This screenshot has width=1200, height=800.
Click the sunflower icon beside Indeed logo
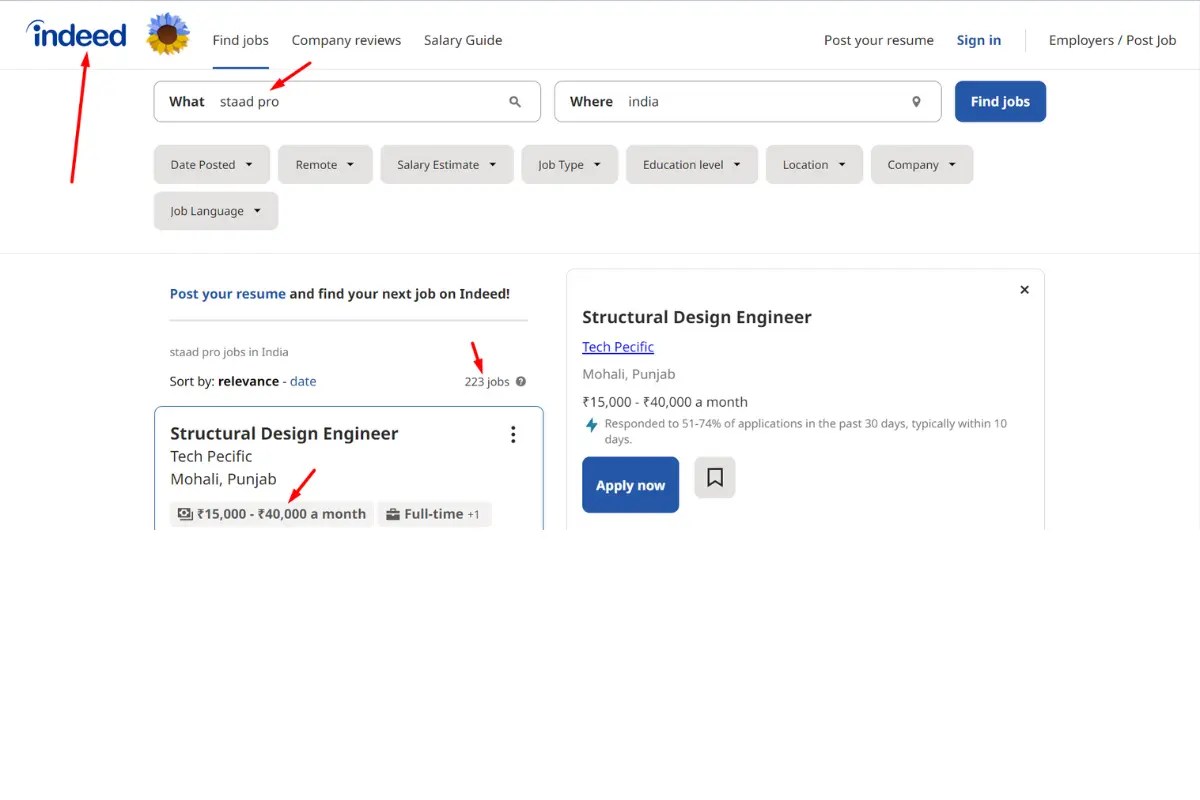coord(168,35)
